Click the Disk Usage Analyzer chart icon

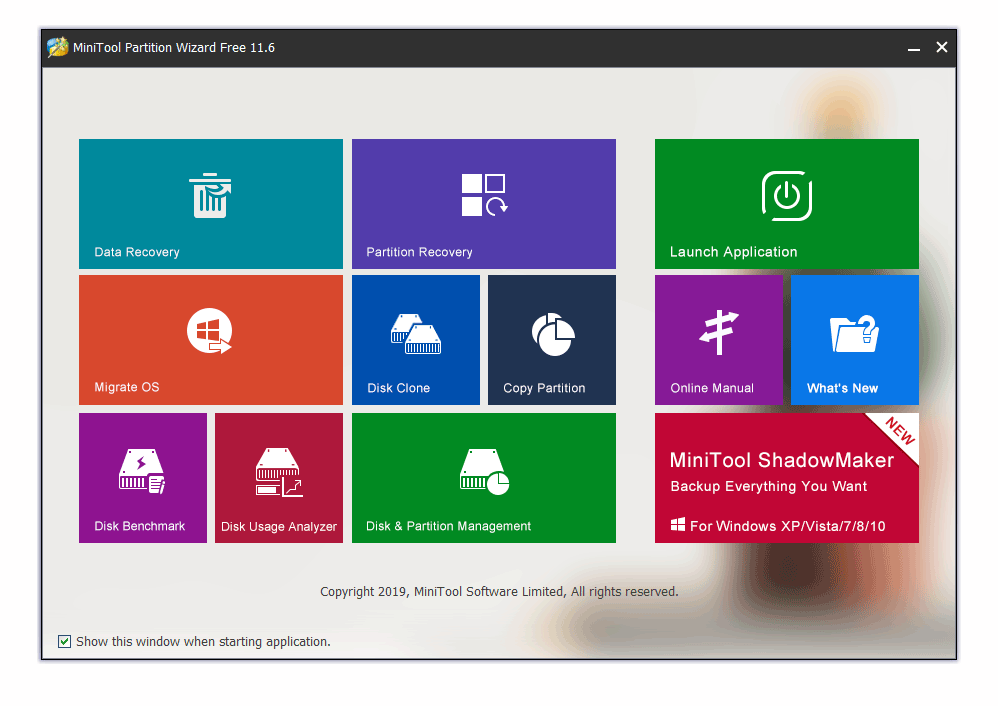(278, 472)
